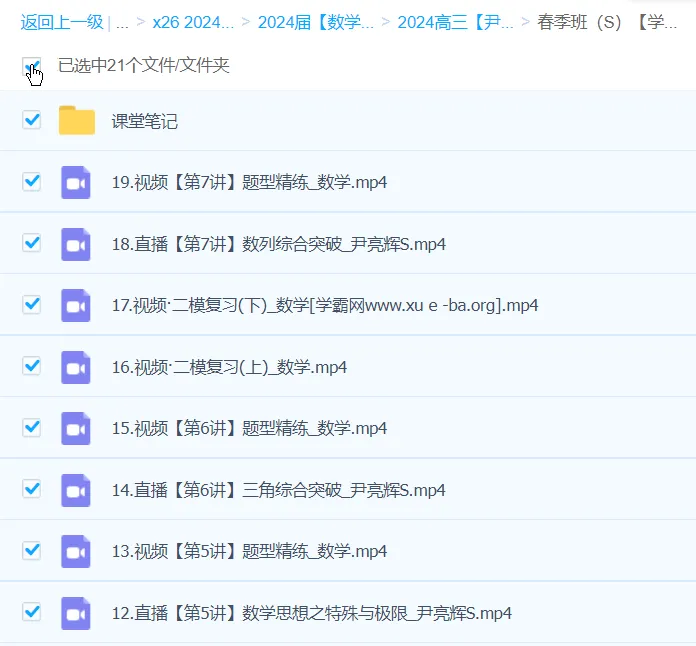
Task: Click video icon for 19.视频【第7讲】题型精练
Action: pyautogui.click(x=76, y=182)
